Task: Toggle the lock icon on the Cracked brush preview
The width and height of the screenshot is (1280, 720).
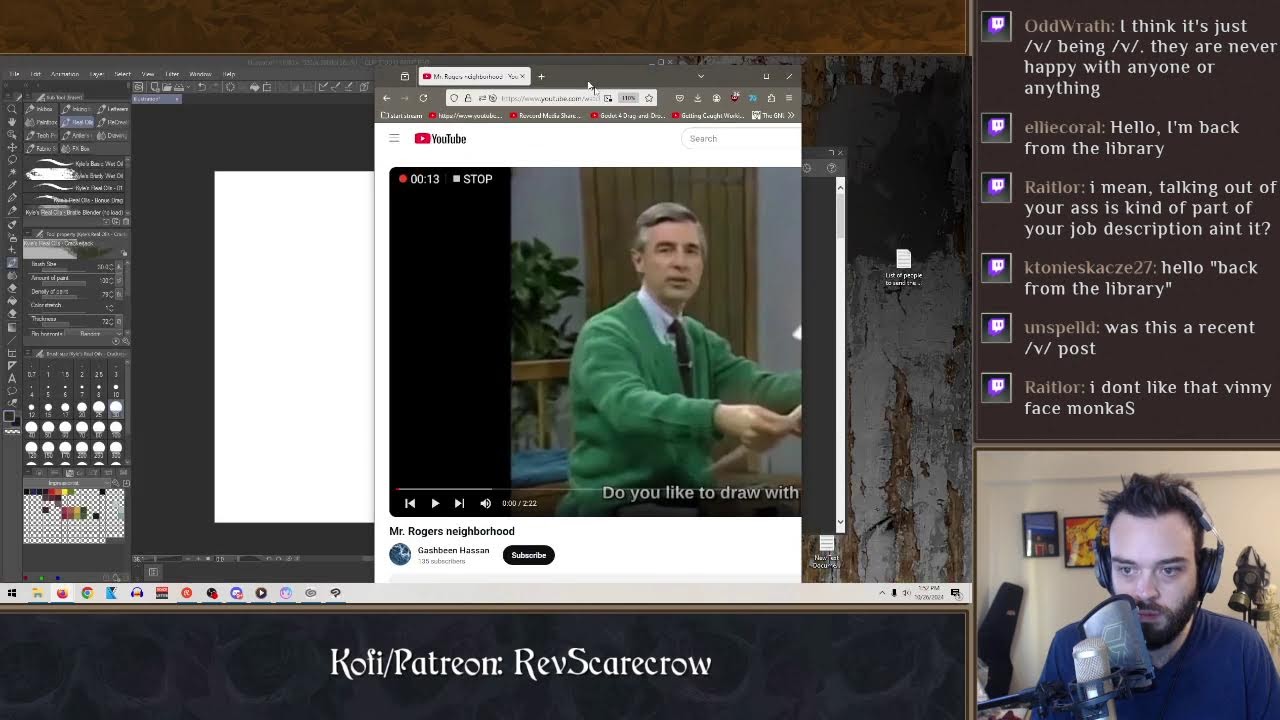Action: 124,252
